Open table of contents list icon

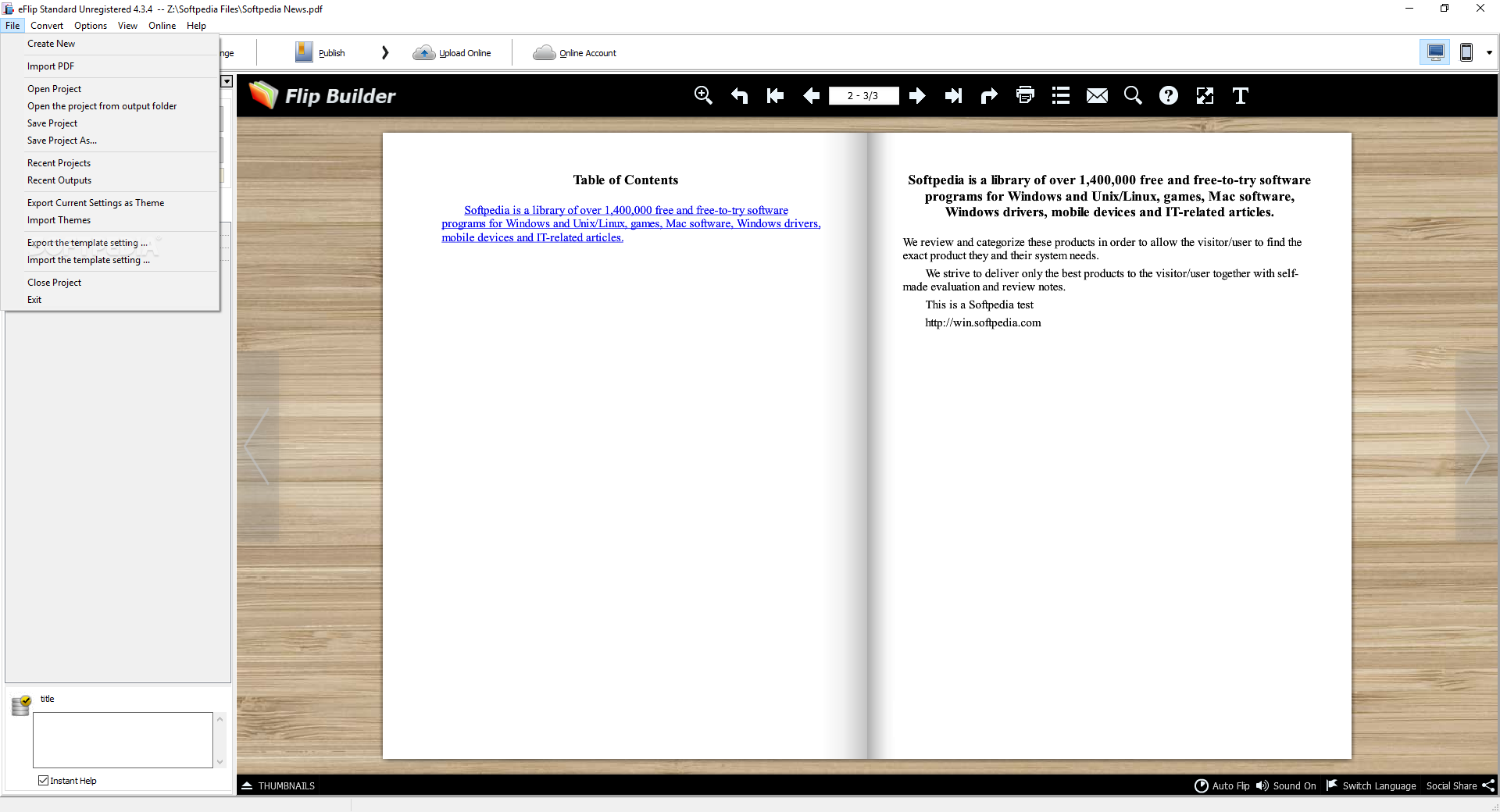tap(1061, 95)
